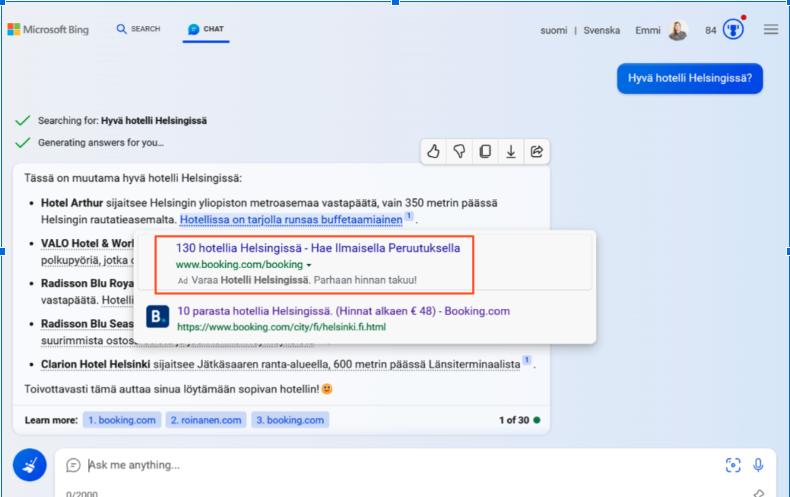Click the pin icon below the input
Image resolution: width=790 pixels, height=497 pixels.
pos(758,493)
